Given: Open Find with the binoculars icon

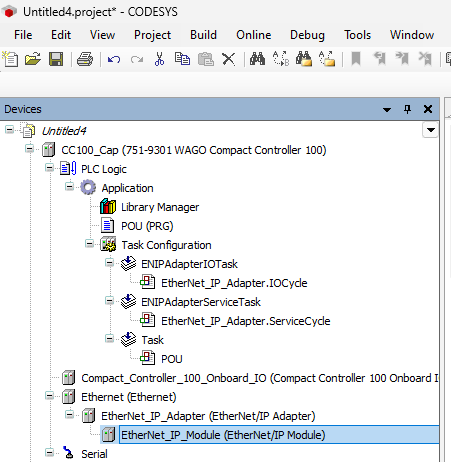Looking at the screenshot, I should click(257, 59).
